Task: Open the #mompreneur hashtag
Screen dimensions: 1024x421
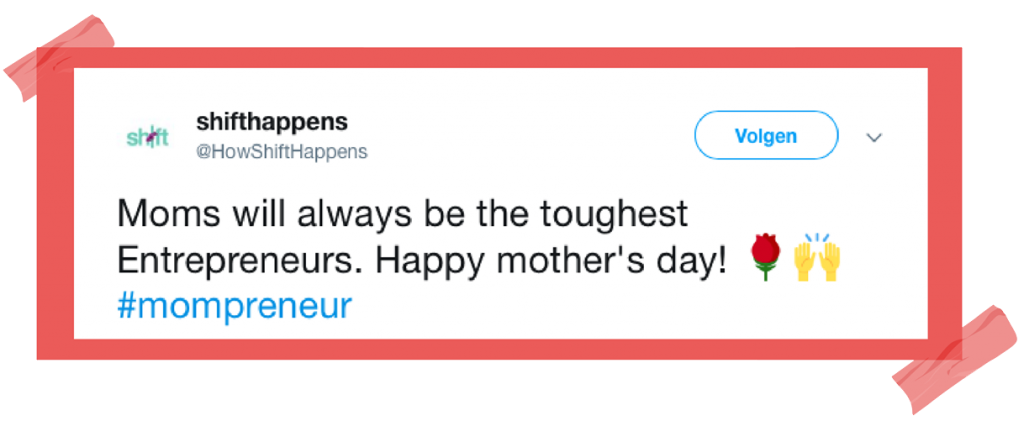Action: tap(234, 306)
